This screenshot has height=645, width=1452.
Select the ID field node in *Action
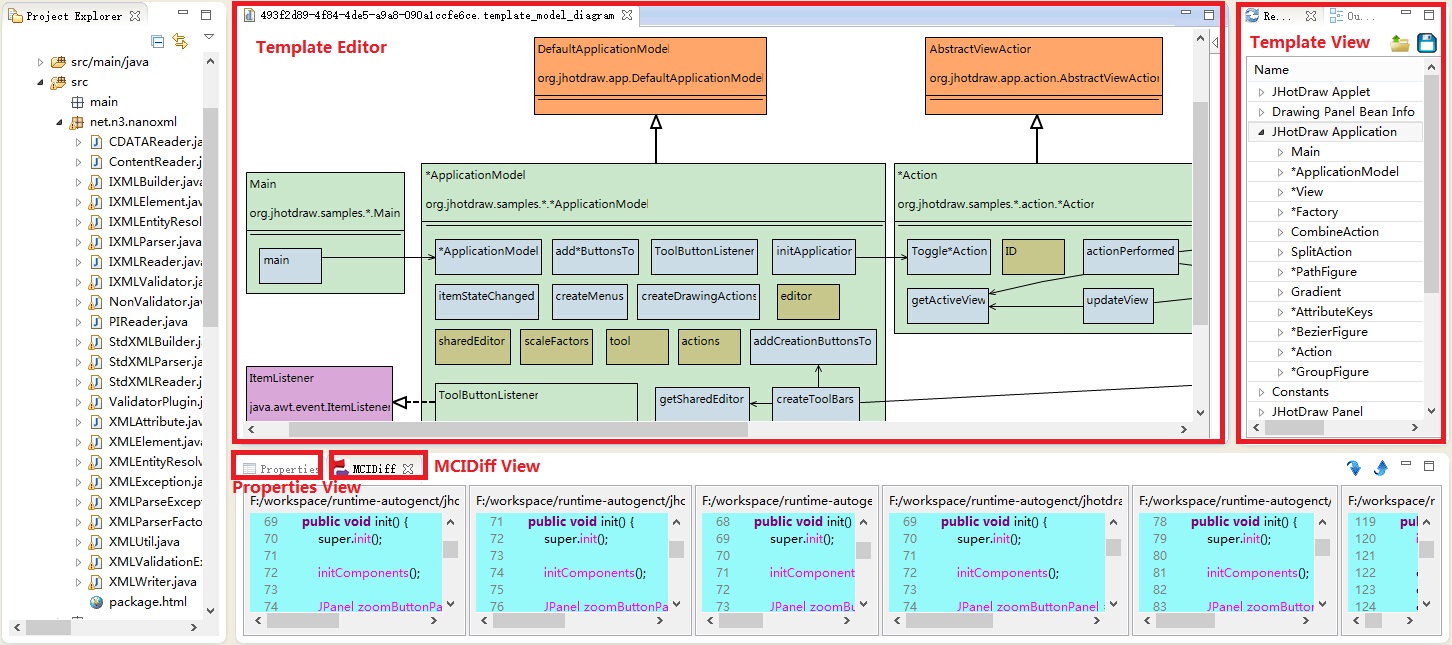(x=1033, y=256)
